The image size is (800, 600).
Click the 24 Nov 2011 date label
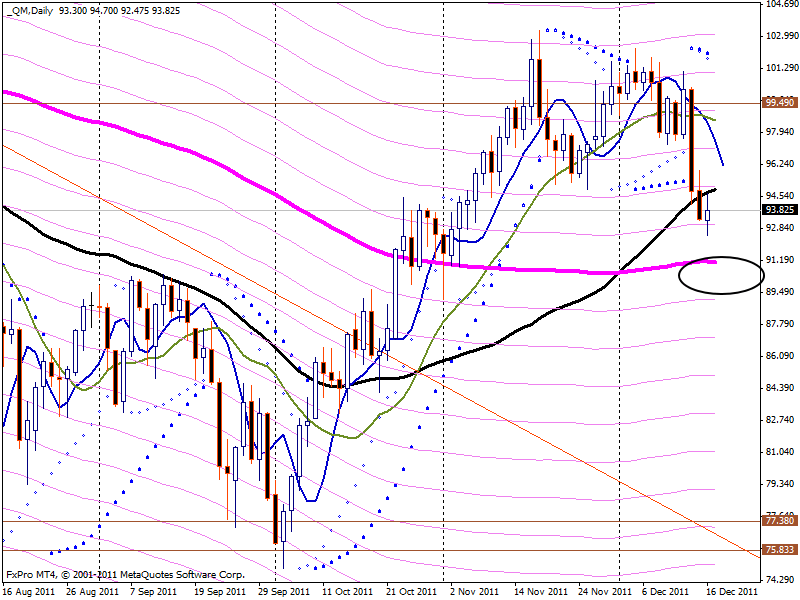pyautogui.click(x=605, y=592)
